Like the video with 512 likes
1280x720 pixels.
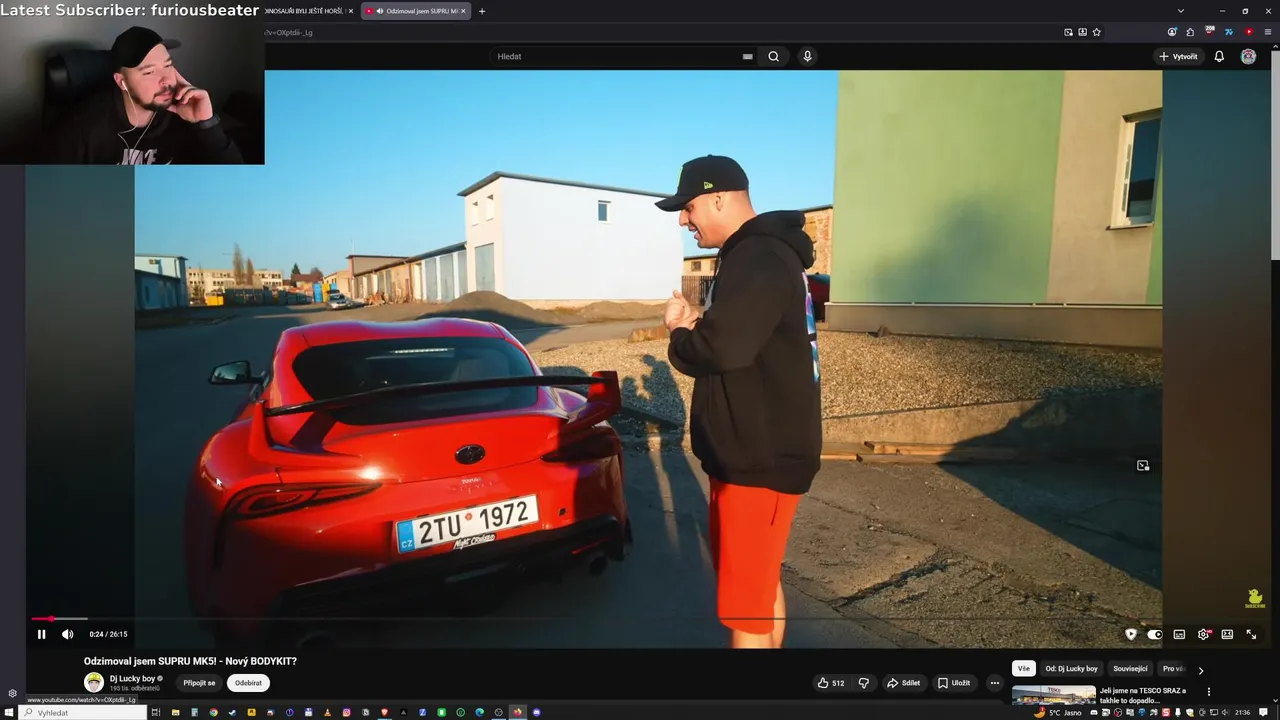[831, 683]
